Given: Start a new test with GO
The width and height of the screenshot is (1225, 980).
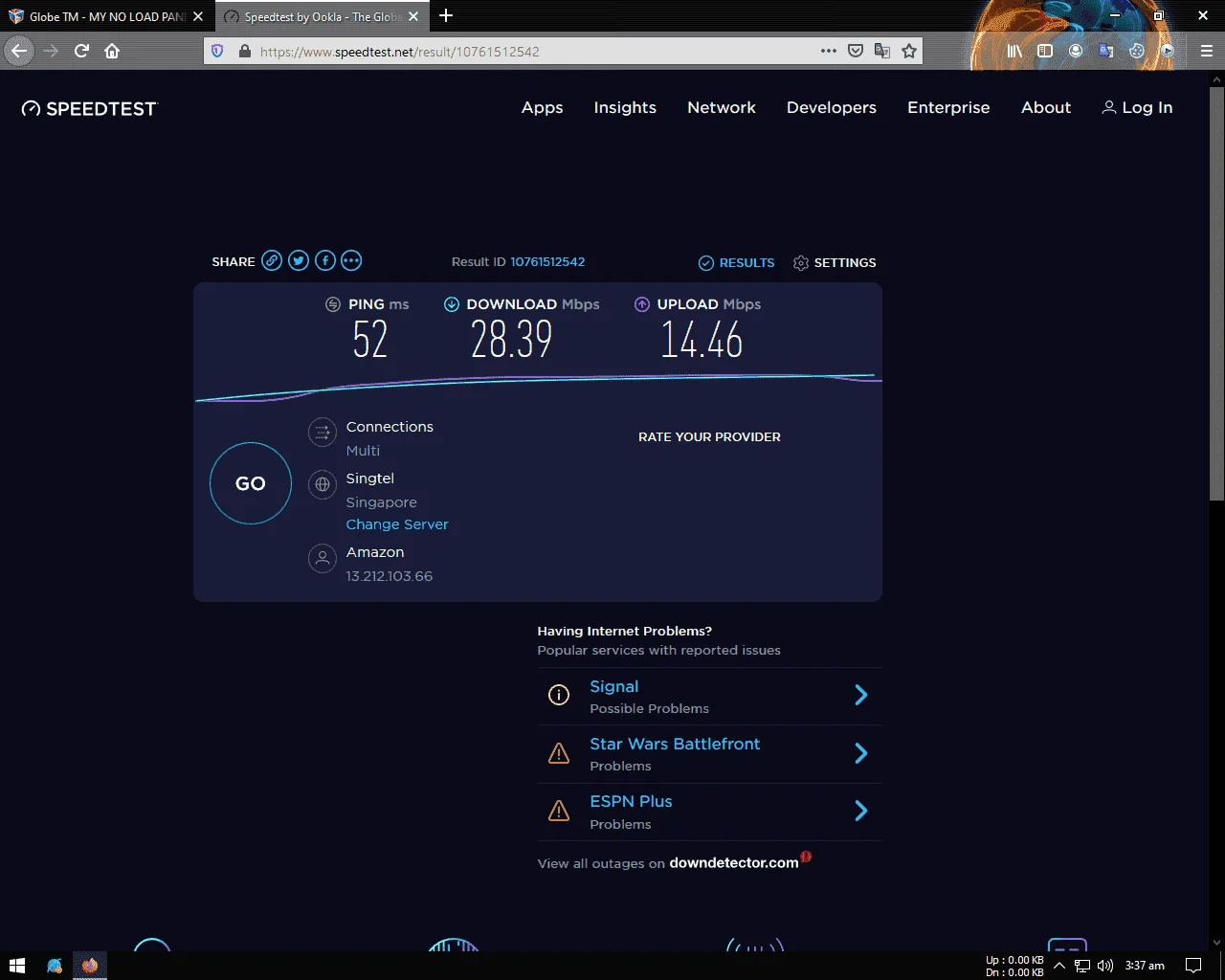Looking at the screenshot, I should pyautogui.click(x=251, y=483).
